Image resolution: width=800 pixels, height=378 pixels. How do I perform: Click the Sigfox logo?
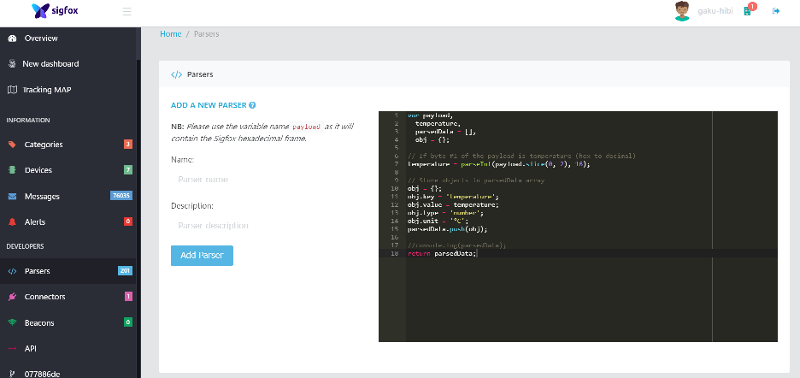click(55, 11)
